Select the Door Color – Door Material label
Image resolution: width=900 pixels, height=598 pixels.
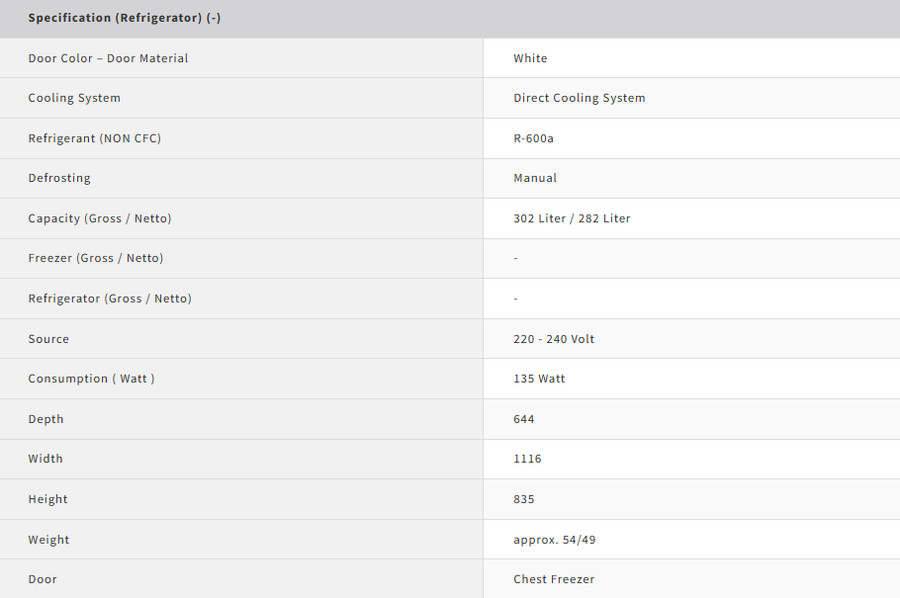coord(108,58)
